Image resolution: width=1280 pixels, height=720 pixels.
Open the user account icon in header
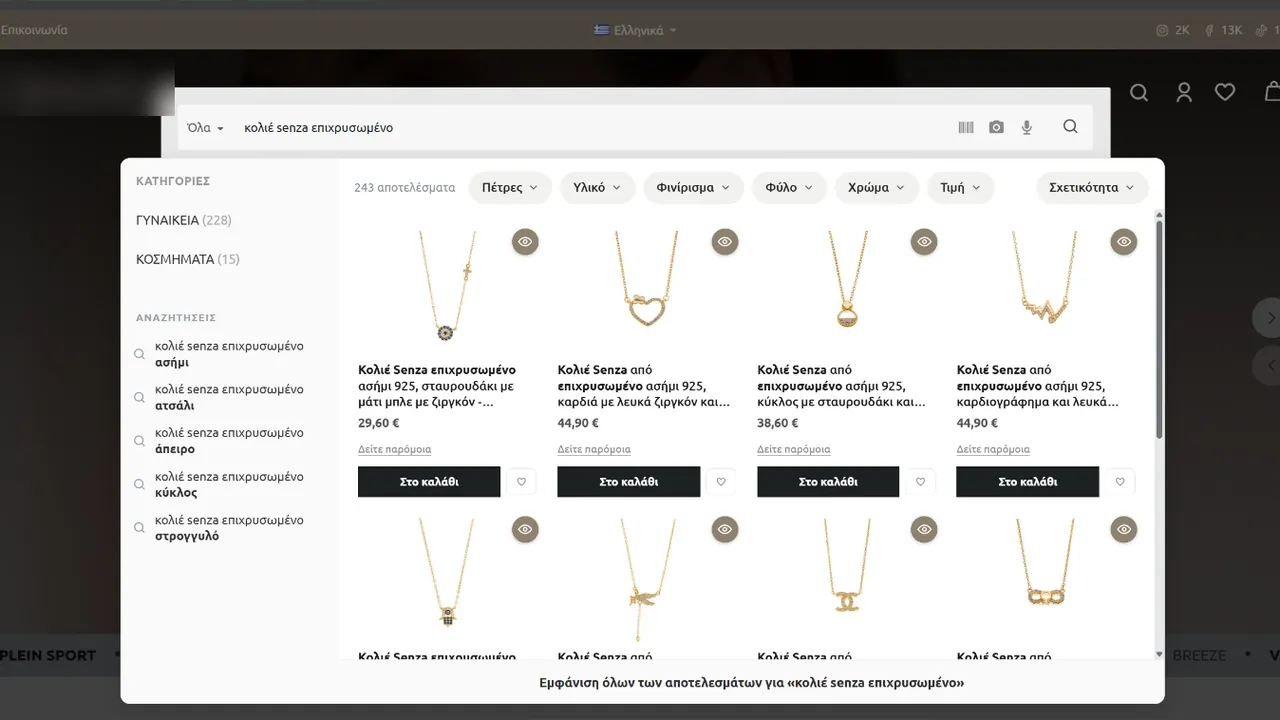(x=1184, y=92)
